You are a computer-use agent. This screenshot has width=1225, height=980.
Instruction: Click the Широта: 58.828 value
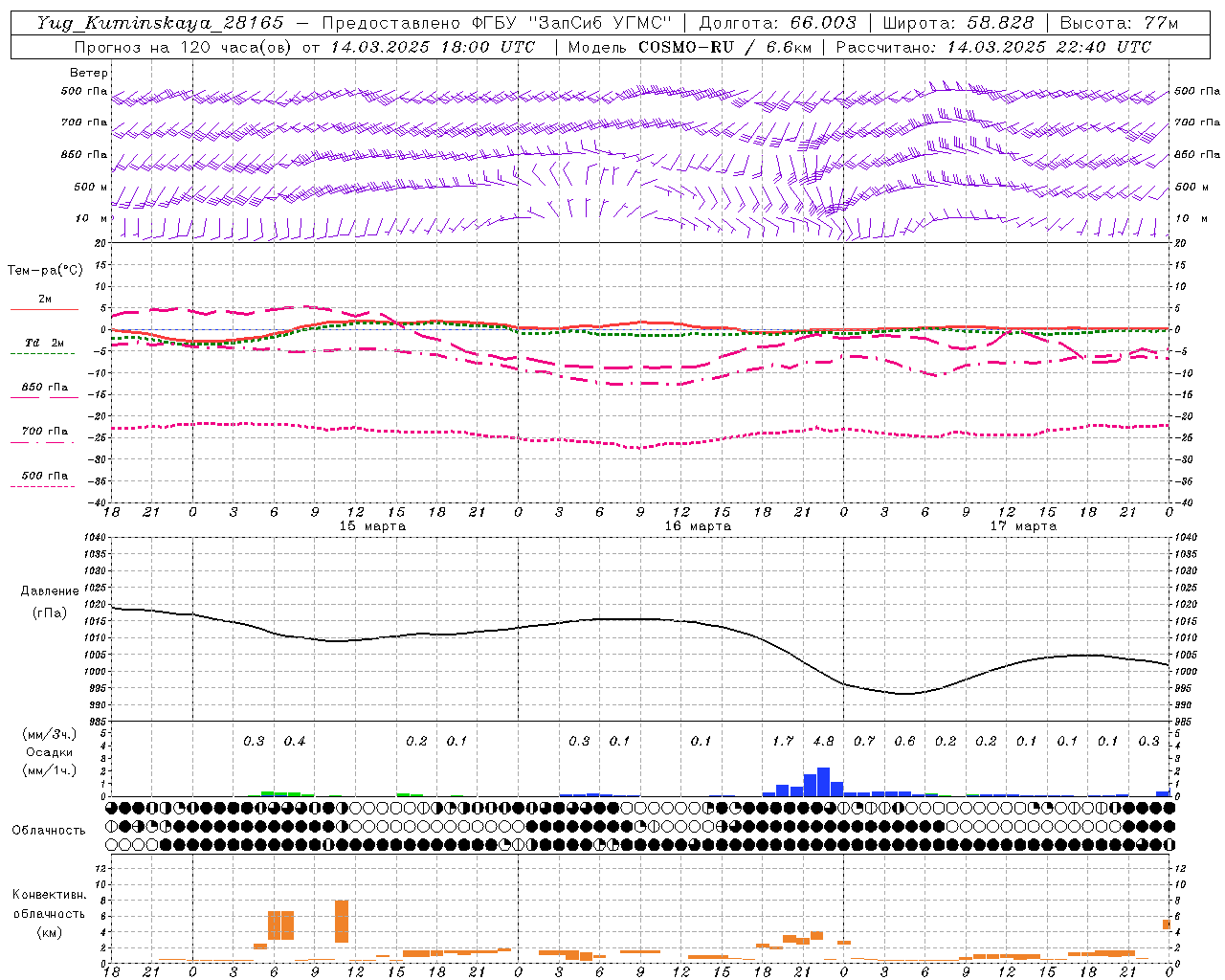(958, 23)
